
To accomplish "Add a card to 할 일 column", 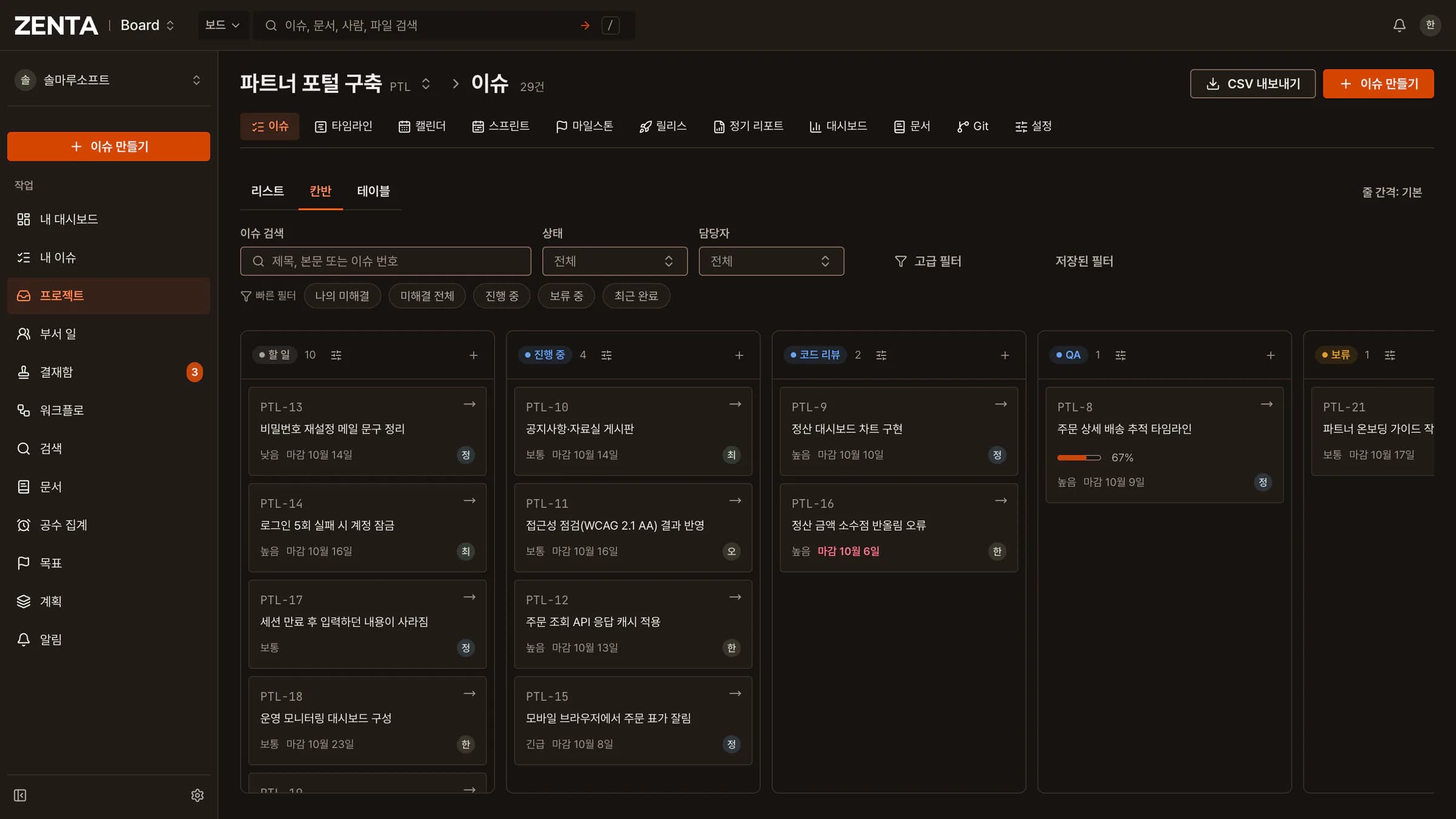I will (x=474, y=355).
